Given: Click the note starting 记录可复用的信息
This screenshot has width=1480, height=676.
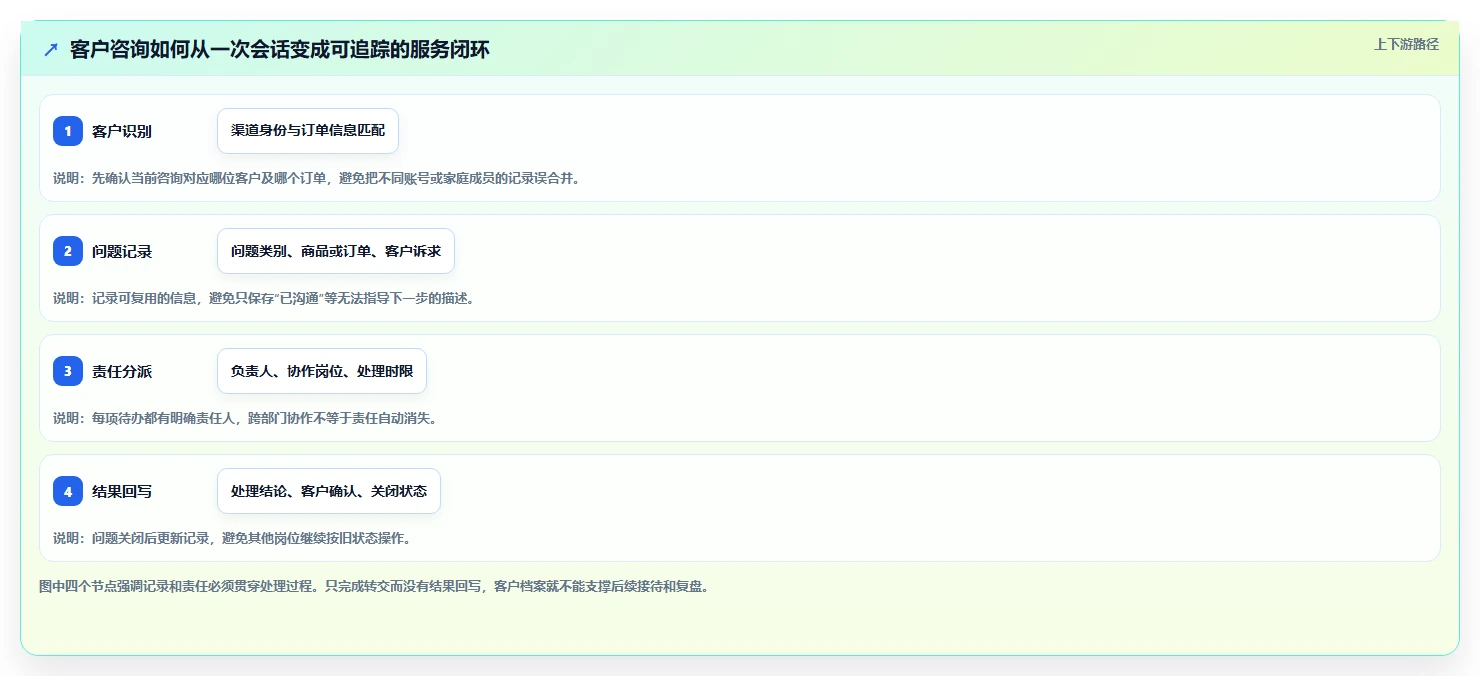Looking at the screenshot, I should (x=263, y=298).
